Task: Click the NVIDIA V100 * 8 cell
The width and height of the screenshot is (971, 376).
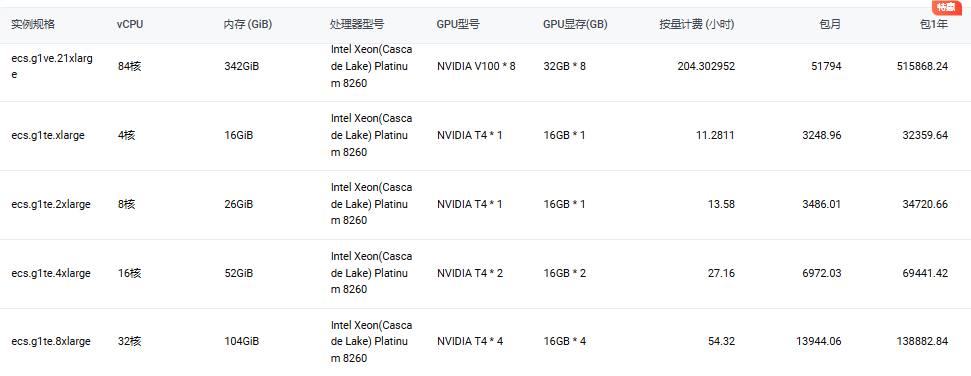Action: pyautogui.click(x=476, y=66)
